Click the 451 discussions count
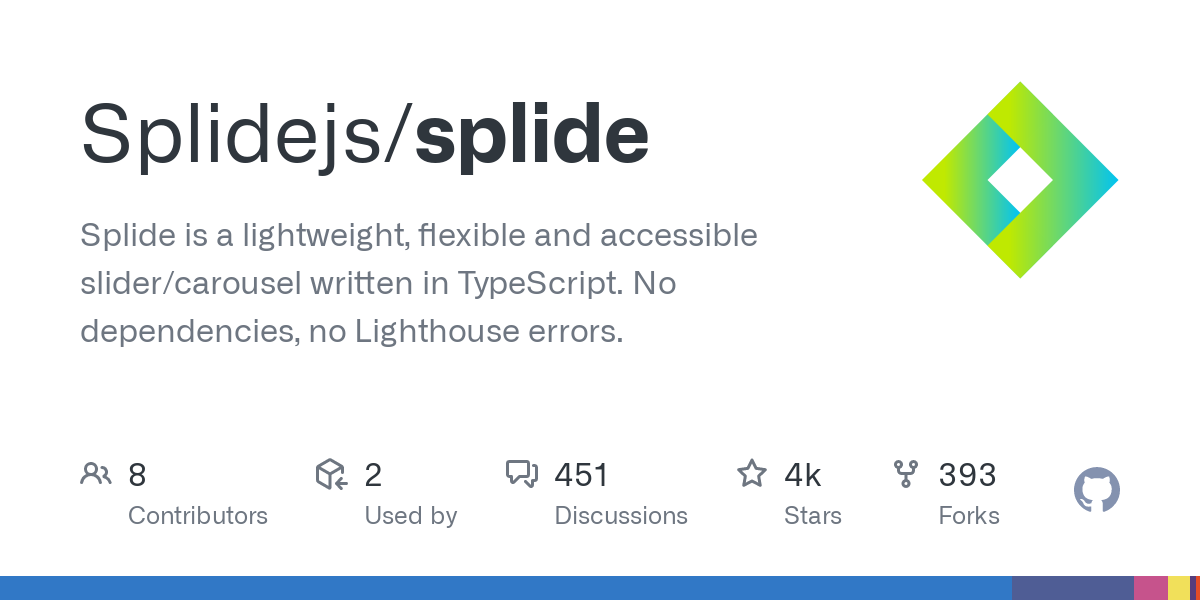Image resolution: width=1200 pixels, height=600 pixels. (x=582, y=475)
